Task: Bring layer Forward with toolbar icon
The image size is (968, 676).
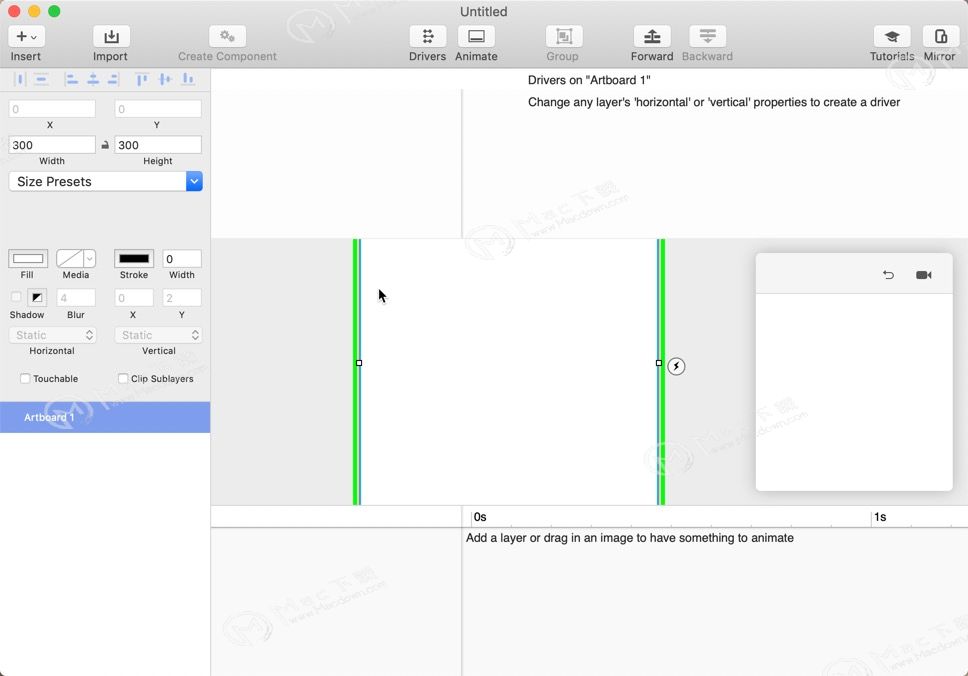Action: click(x=652, y=36)
